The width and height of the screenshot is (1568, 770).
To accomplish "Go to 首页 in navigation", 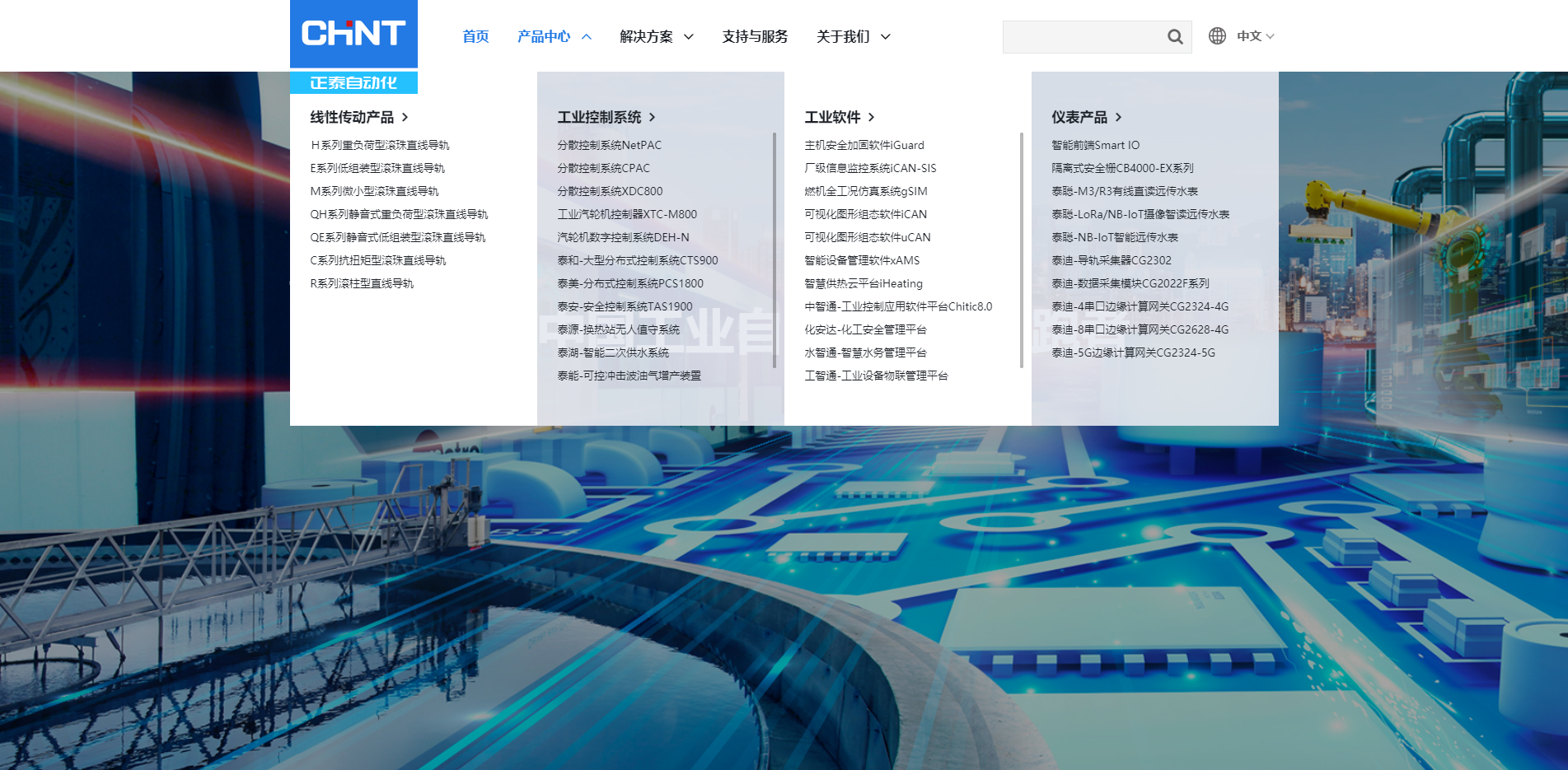I will coord(475,37).
